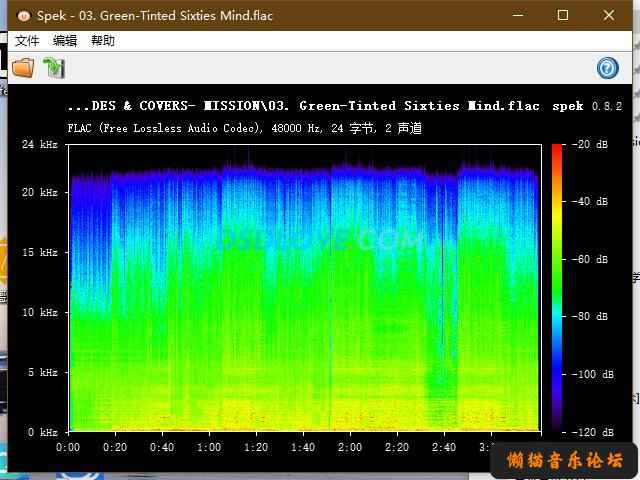This screenshot has width=640, height=480.
Task: Click the 2:20 time axis label
Action: [397, 447]
